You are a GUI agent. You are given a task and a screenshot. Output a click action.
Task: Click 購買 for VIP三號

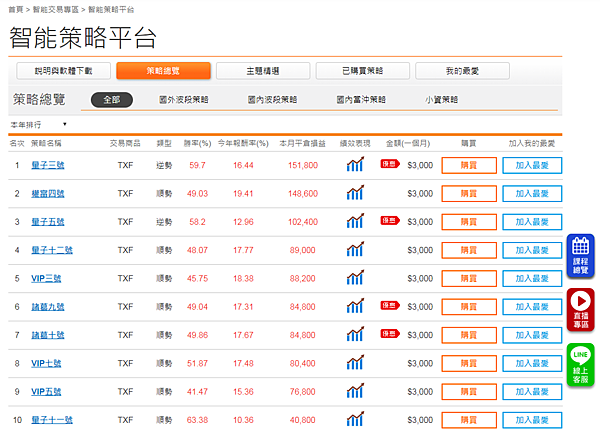[469, 279]
